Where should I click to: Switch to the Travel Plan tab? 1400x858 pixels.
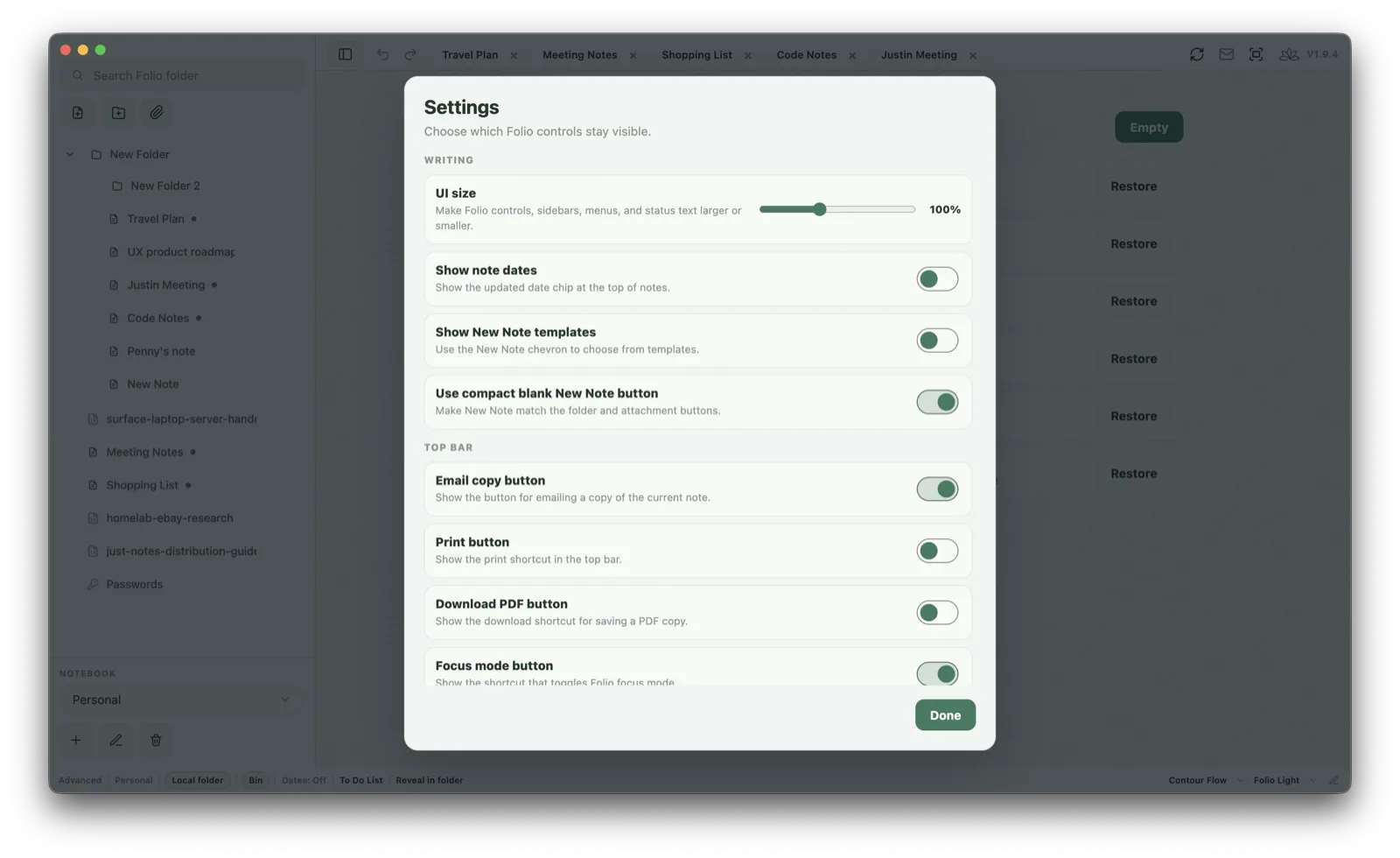470,55
